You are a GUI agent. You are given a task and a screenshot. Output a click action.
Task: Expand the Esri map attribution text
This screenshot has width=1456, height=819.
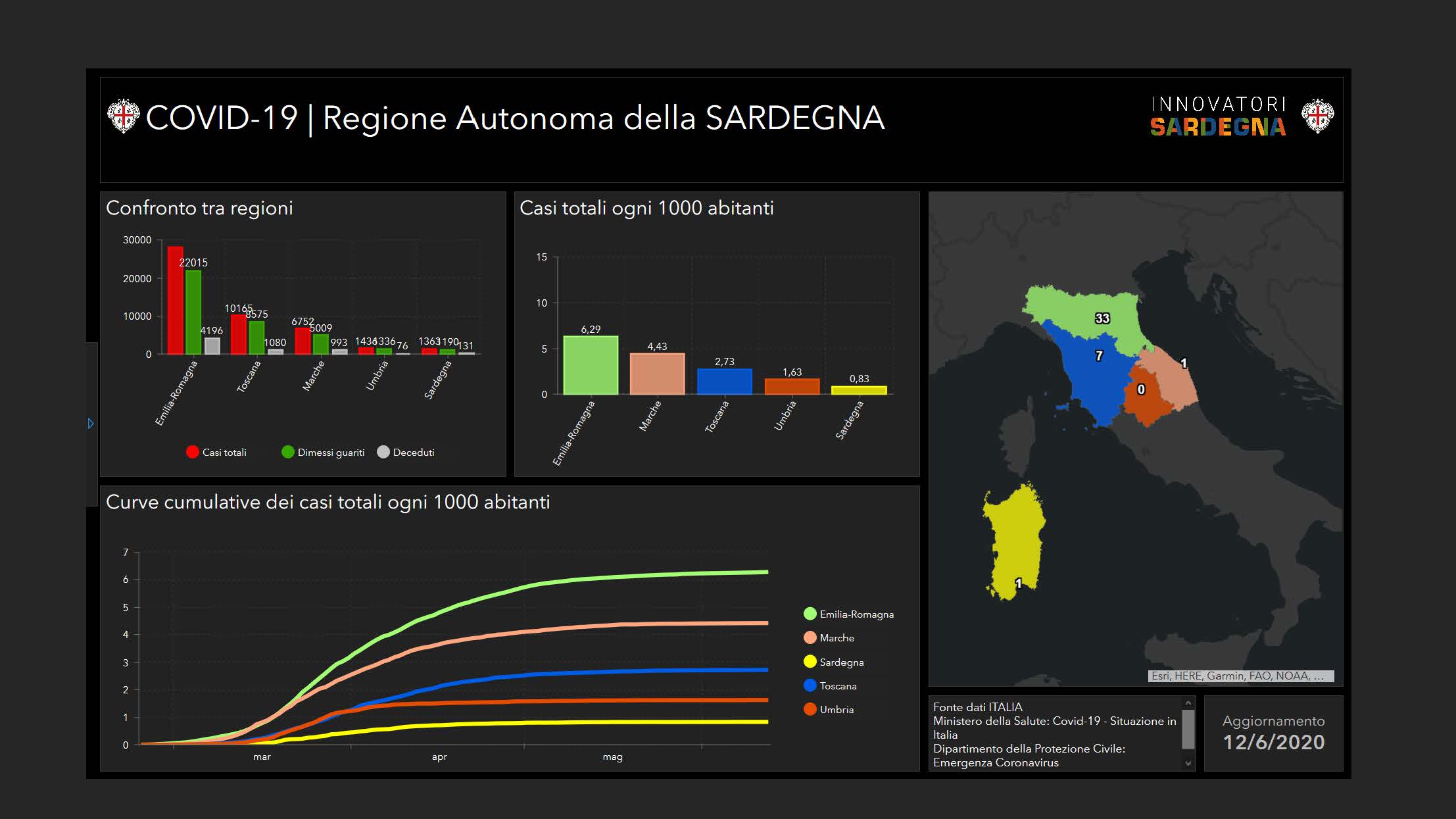[1240, 676]
